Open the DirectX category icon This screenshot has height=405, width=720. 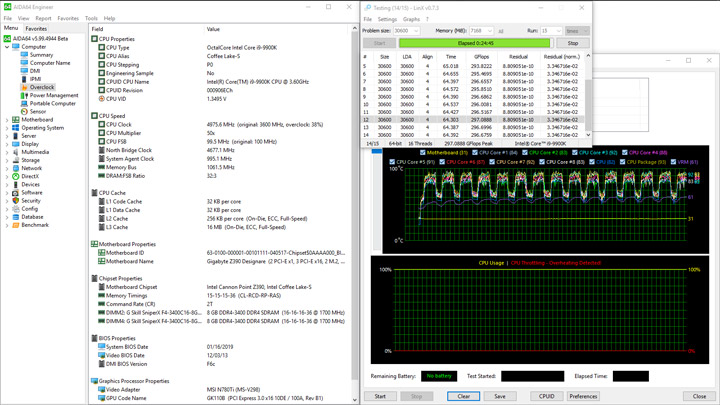coord(16,176)
